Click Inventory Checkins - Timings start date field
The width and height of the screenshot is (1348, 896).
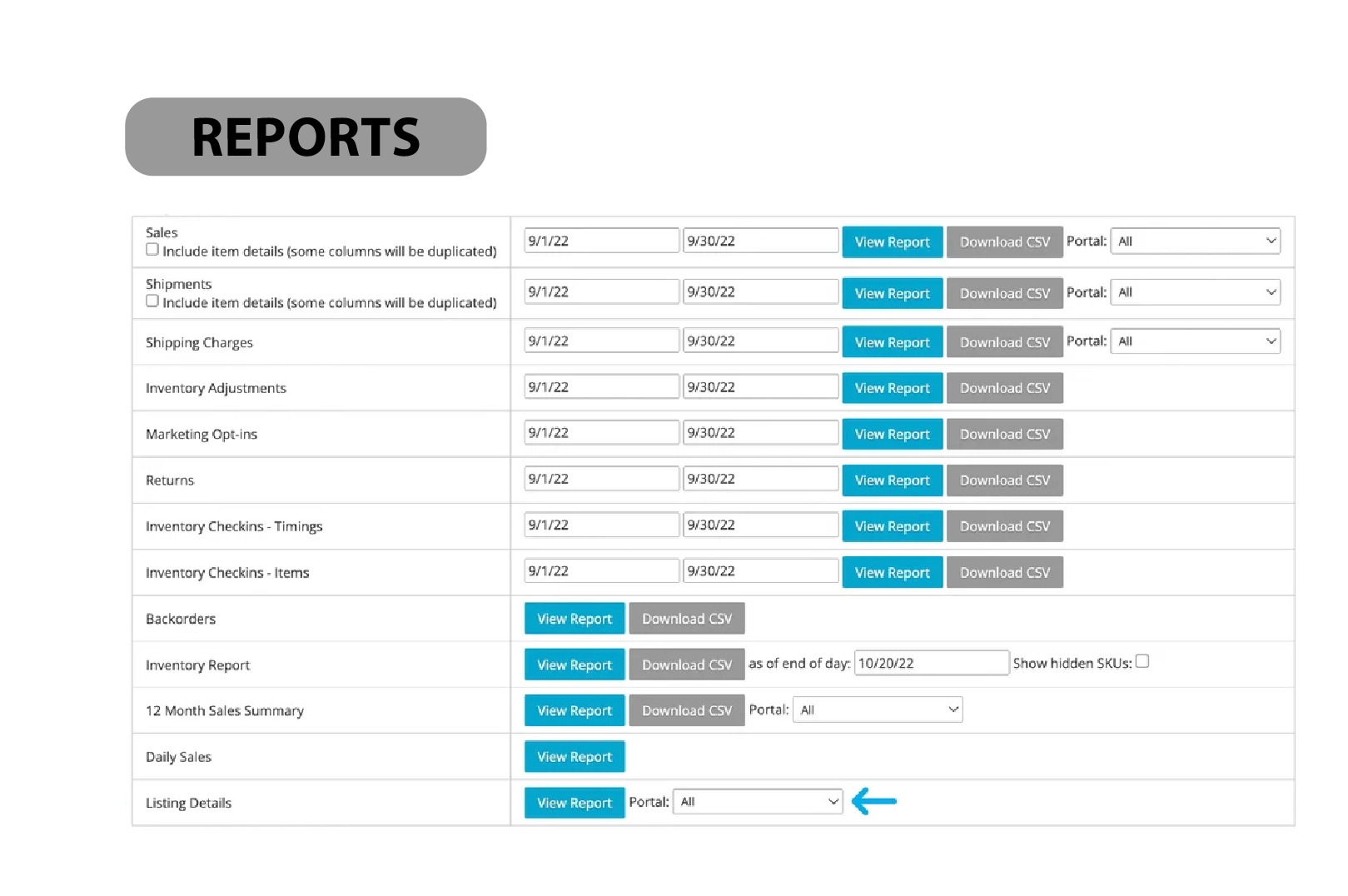click(602, 525)
